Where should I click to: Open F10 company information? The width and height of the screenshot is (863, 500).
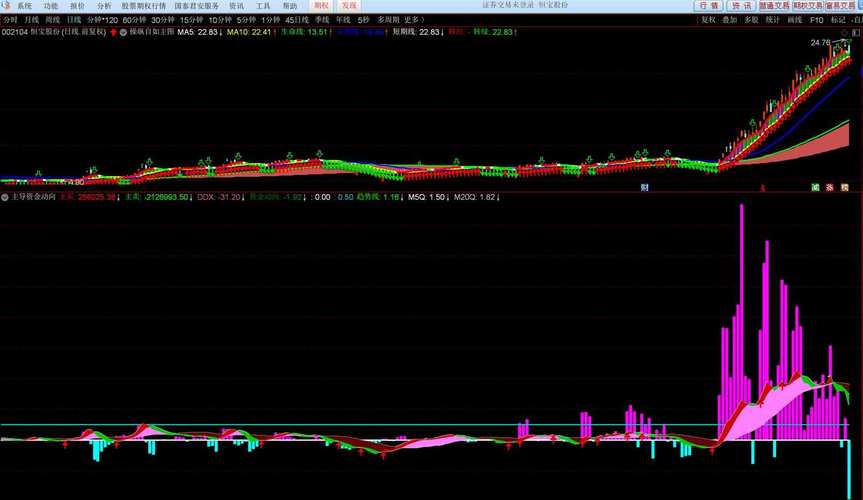pyautogui.click(x=816, y=19)
